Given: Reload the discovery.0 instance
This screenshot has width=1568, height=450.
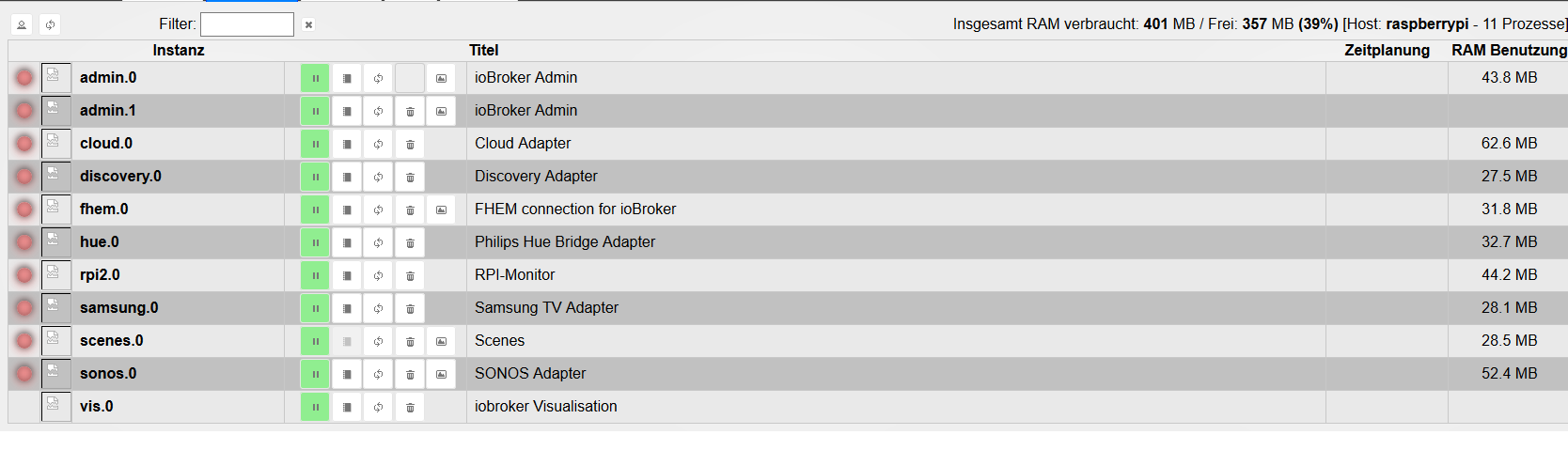Looking at the screenshot, I should 378,177.
